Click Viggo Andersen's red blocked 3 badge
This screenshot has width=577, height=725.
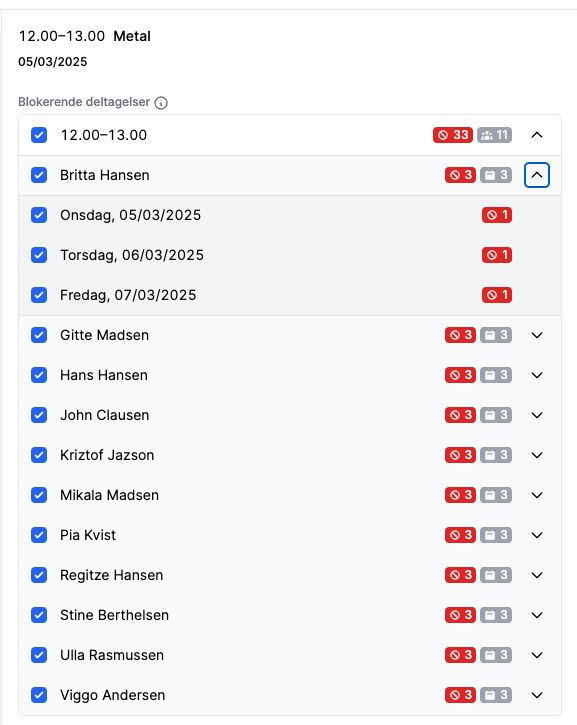460,695
